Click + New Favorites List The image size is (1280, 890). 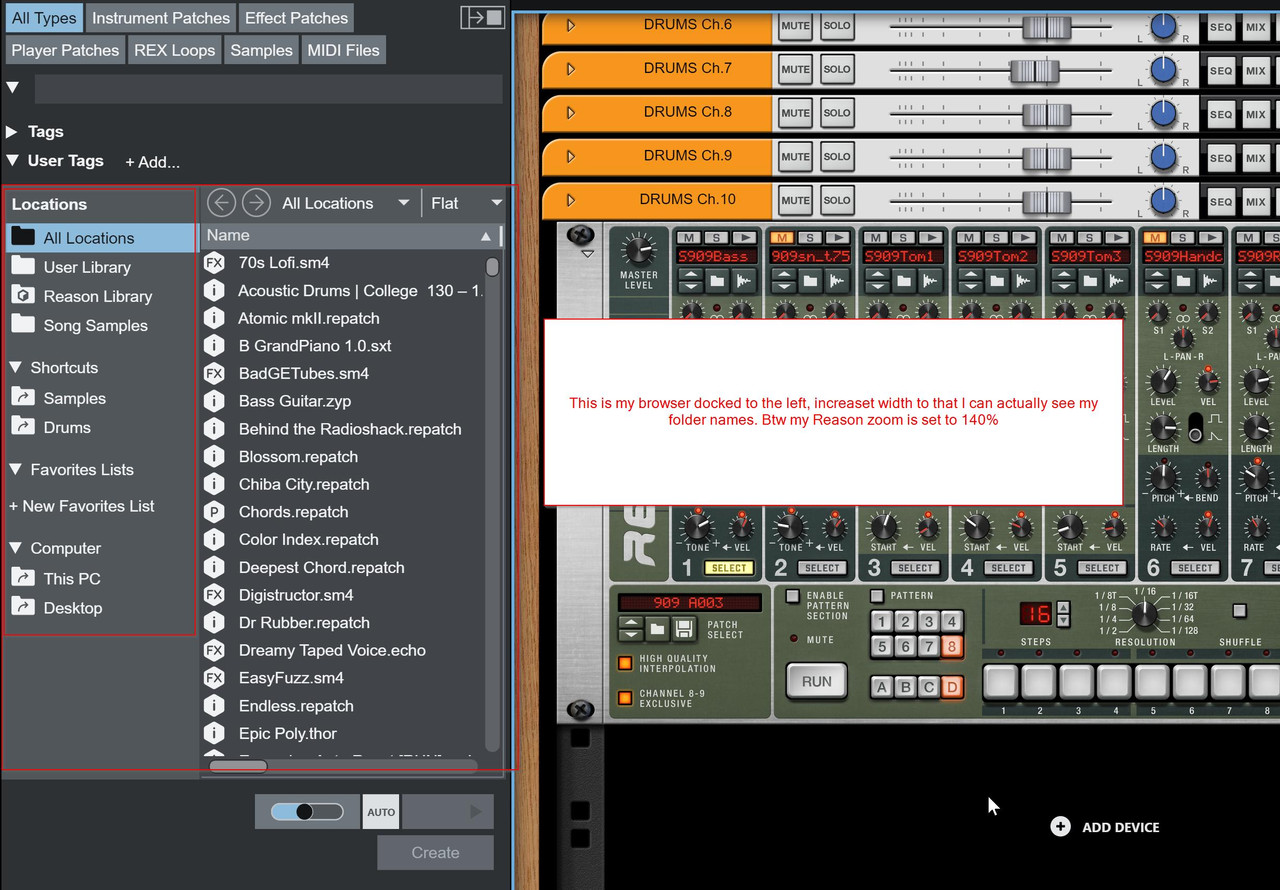pyautogui.click(x=82, y=506)
